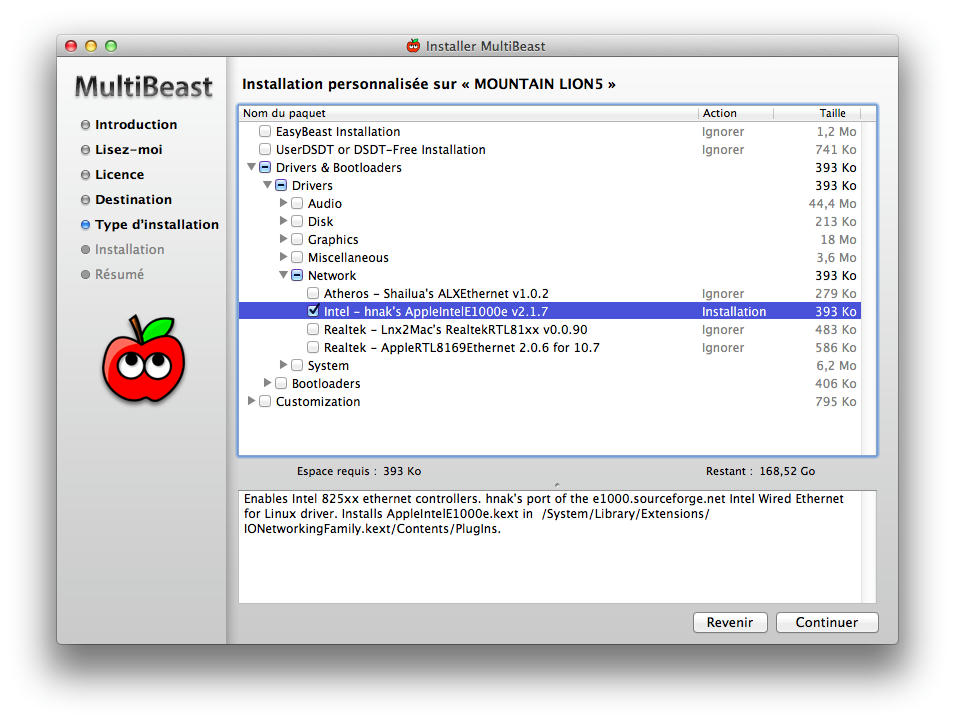This screenshot has width=955, height=723.
Task: Click the 168,52 Go remaining space value
Action: point(787,471)
